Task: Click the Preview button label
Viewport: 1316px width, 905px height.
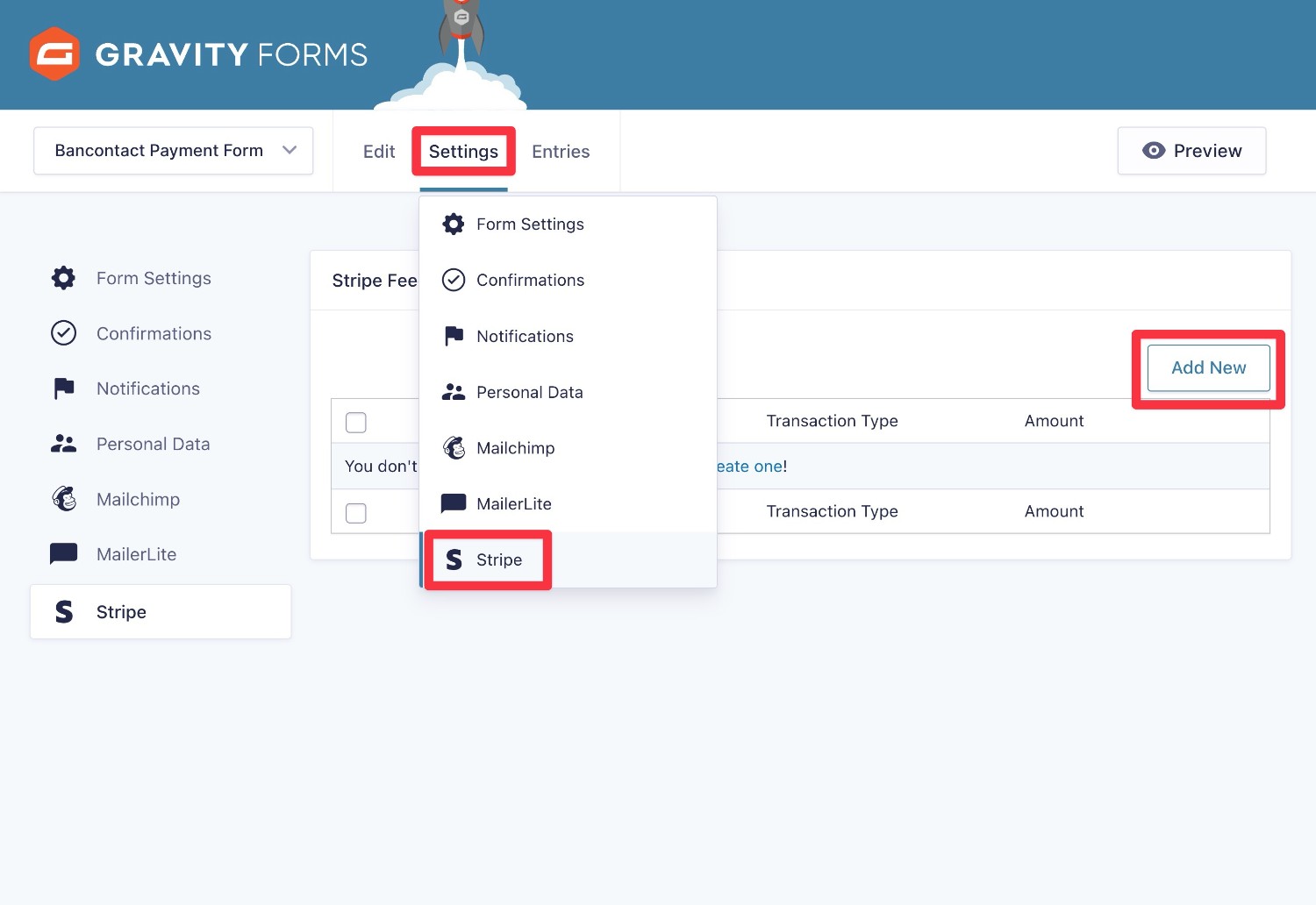Action: coord(1207,151)
